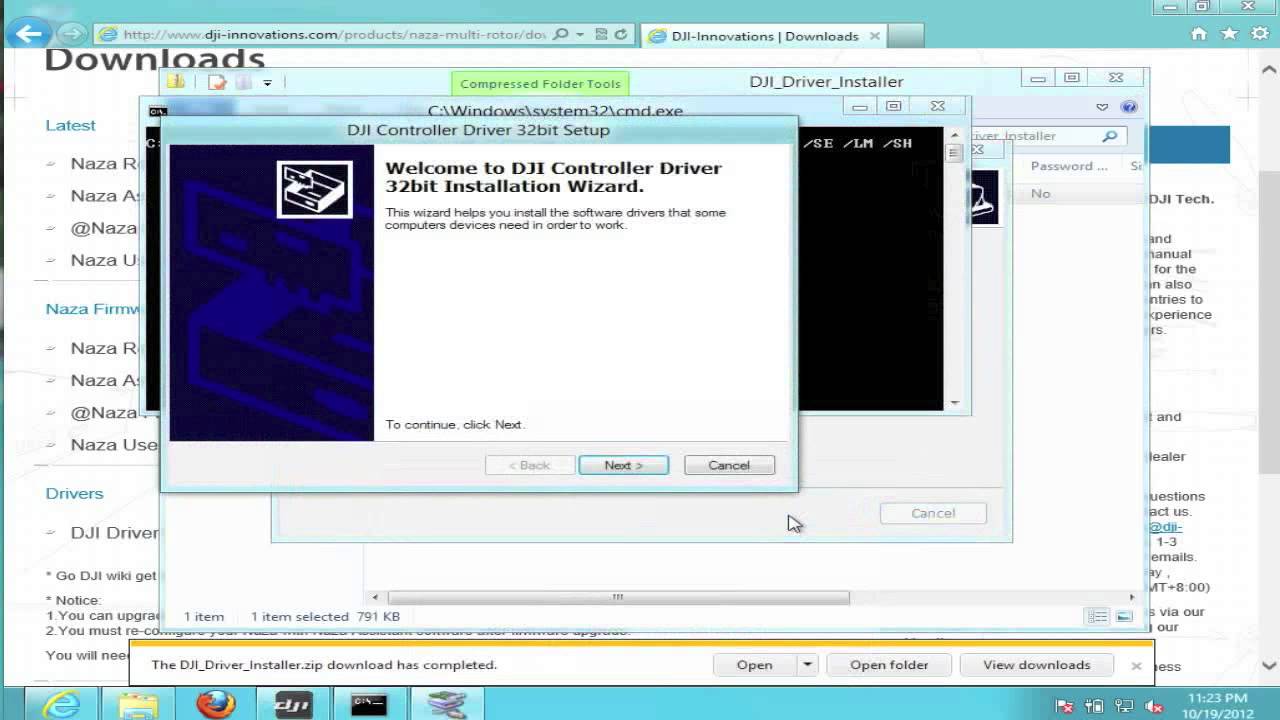Expand the Explorer ribbon chevron
1280x720 pixels.
1102,107
